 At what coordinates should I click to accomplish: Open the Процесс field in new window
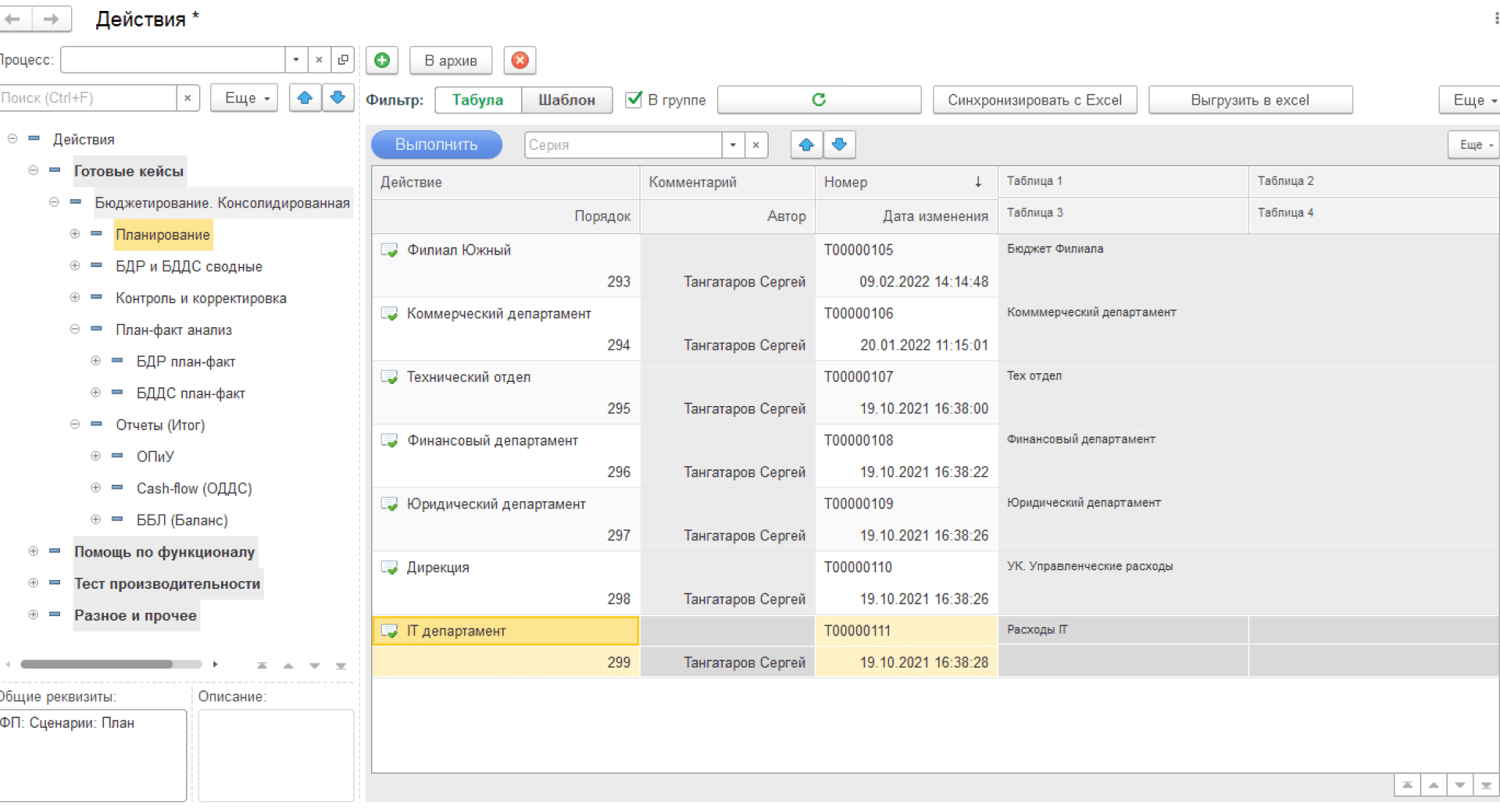point(343,59)
